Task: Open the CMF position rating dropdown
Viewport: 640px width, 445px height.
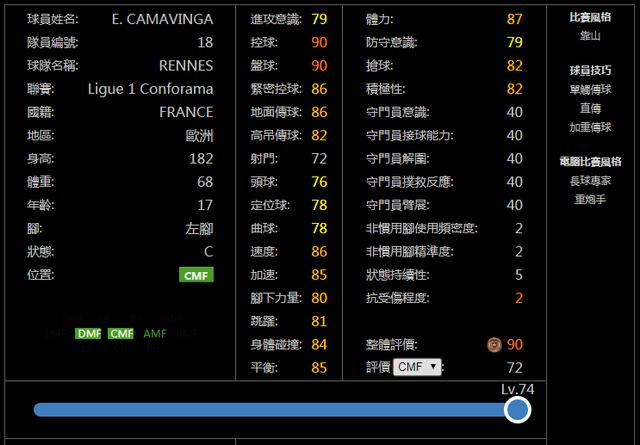Action: click(x=417, y=367)
